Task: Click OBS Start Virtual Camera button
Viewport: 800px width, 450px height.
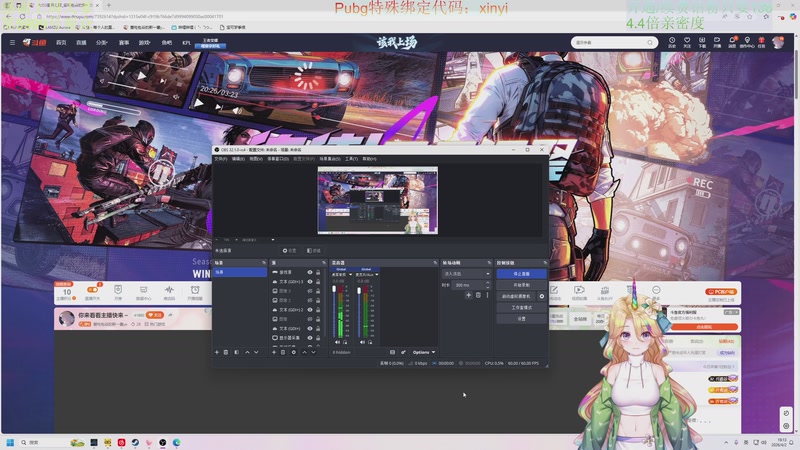Action: (516, 296)
